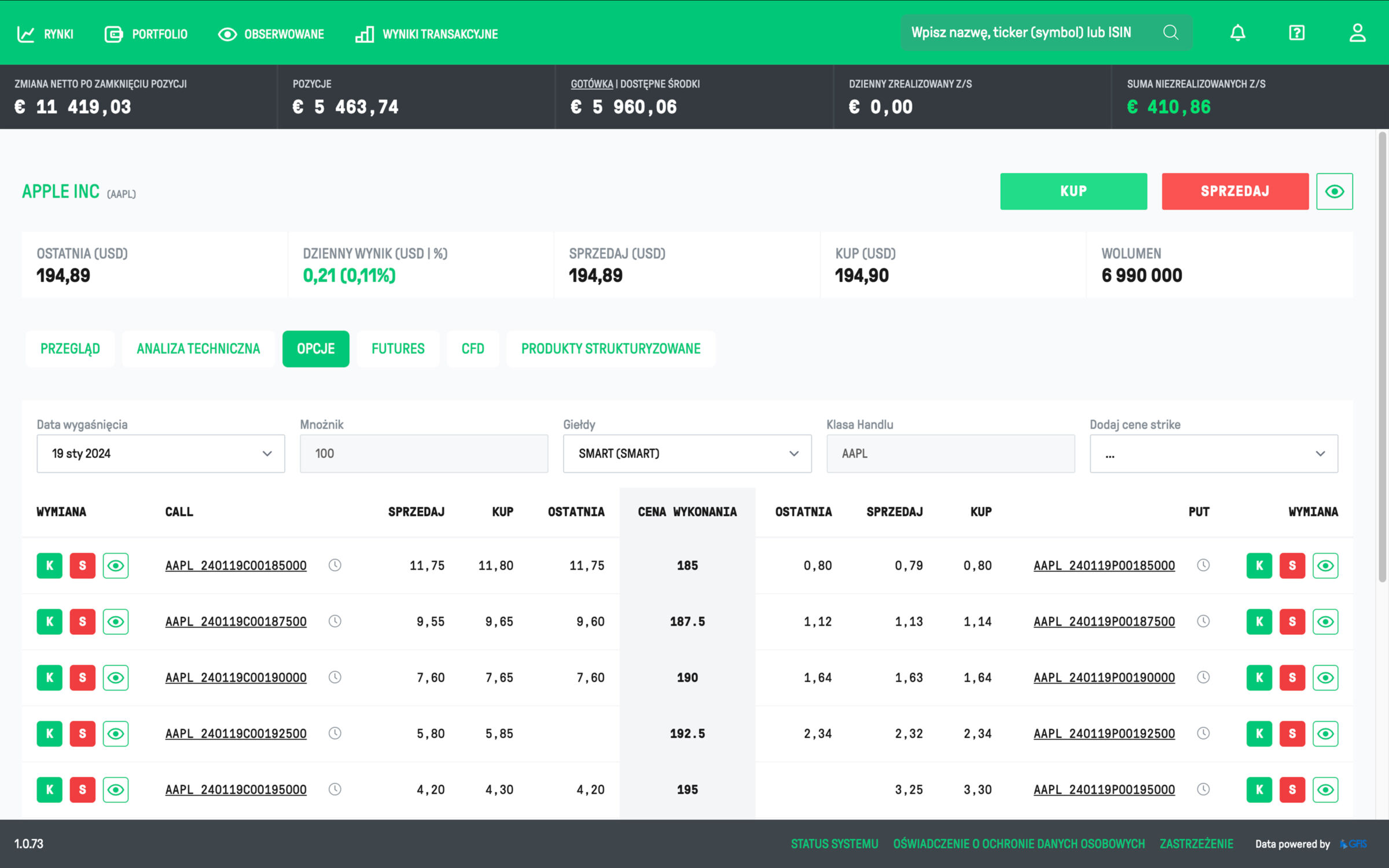Screen dimensions: 1389x868
Task: Toggle watch eye for call AAPL_240119C00187500
Action: [x=116, y=622]
